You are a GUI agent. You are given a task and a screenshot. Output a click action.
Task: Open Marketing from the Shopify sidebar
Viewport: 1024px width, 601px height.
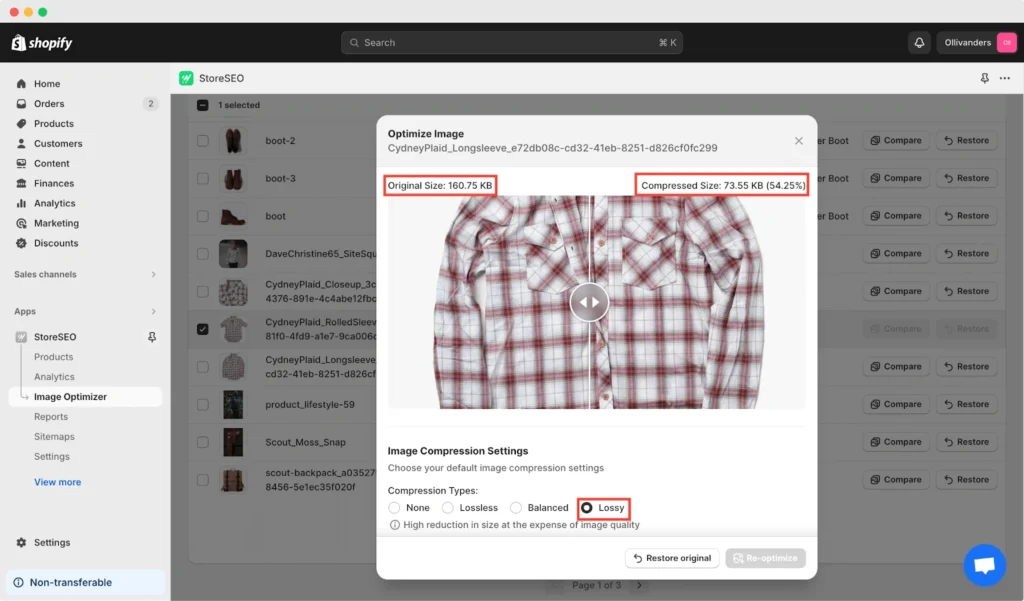(54, 223)
